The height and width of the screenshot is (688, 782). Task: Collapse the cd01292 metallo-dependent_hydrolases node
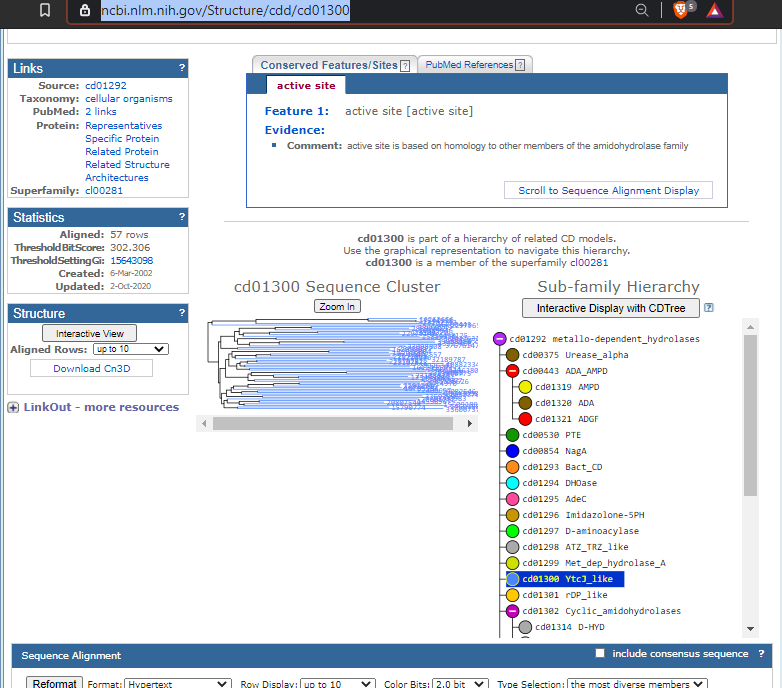(500, 339)
